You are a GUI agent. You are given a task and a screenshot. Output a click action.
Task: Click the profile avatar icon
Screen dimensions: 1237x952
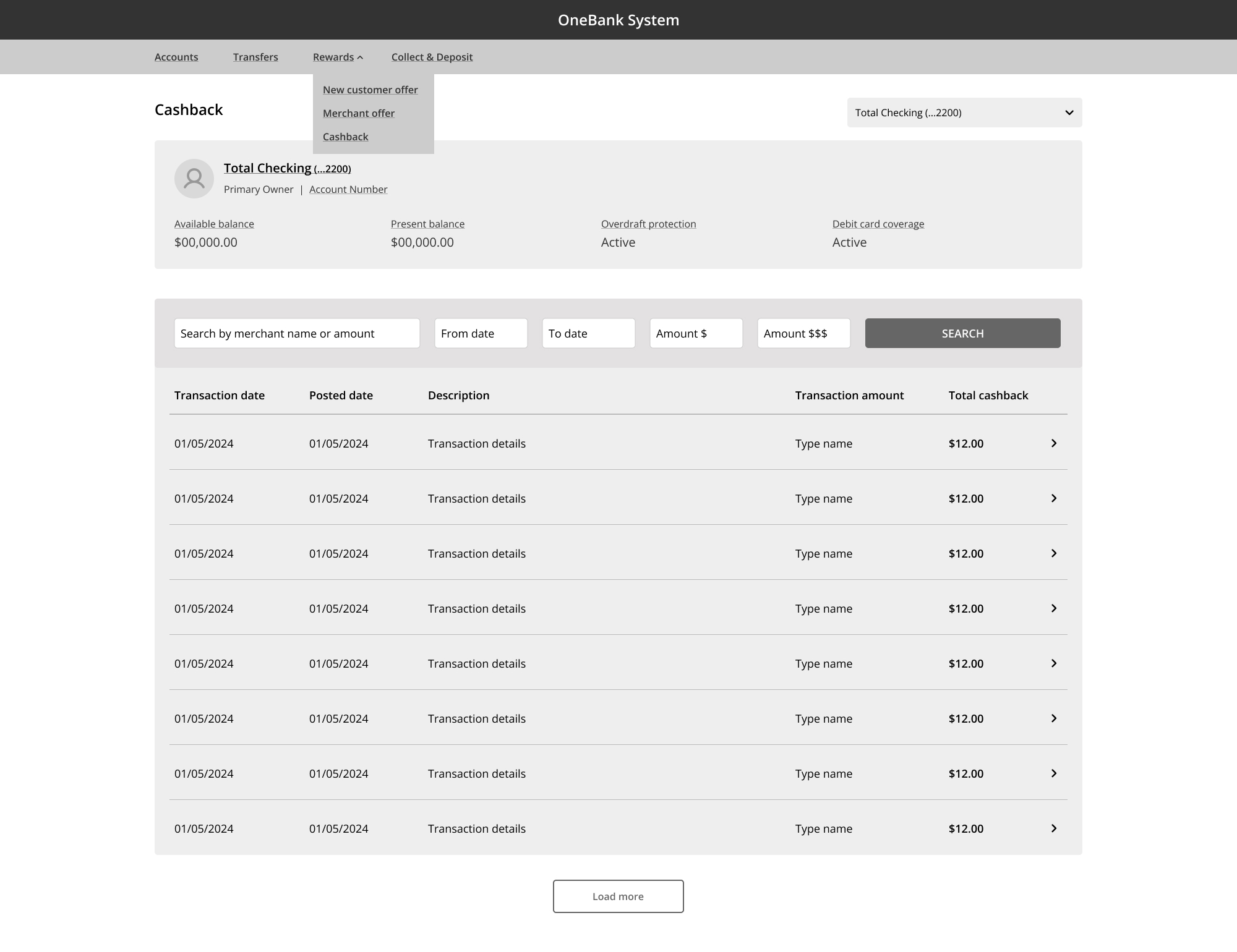(x=194, y=178)
